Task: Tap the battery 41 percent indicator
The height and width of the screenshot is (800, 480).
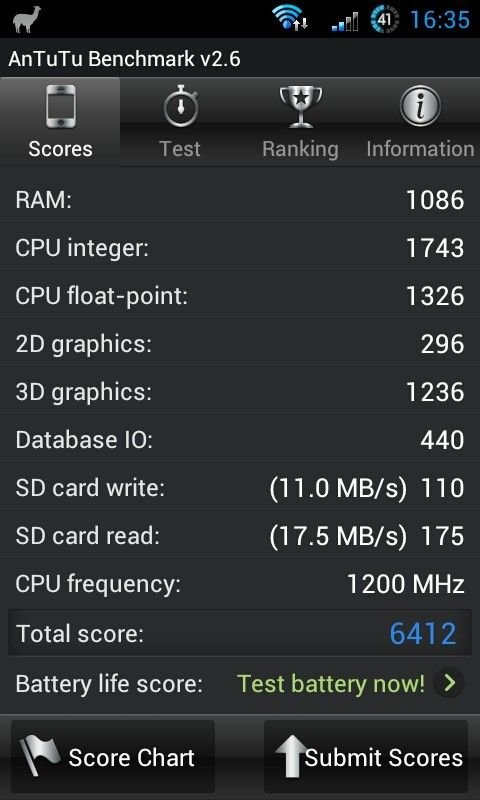Action: pos(384,19)
